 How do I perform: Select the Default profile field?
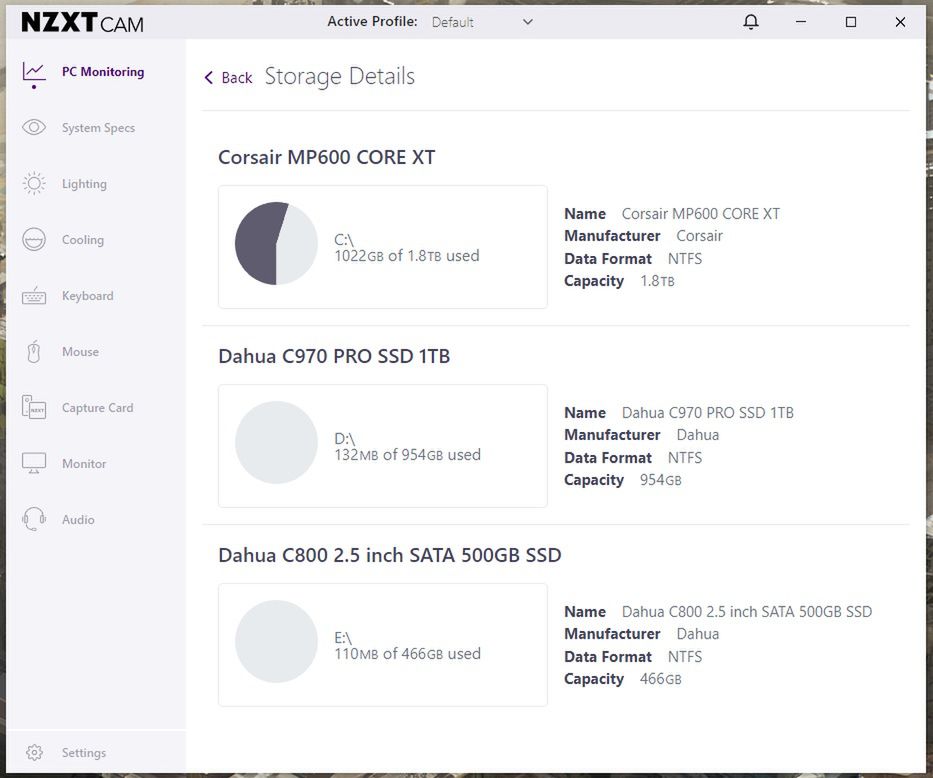(x=482, y=22)
